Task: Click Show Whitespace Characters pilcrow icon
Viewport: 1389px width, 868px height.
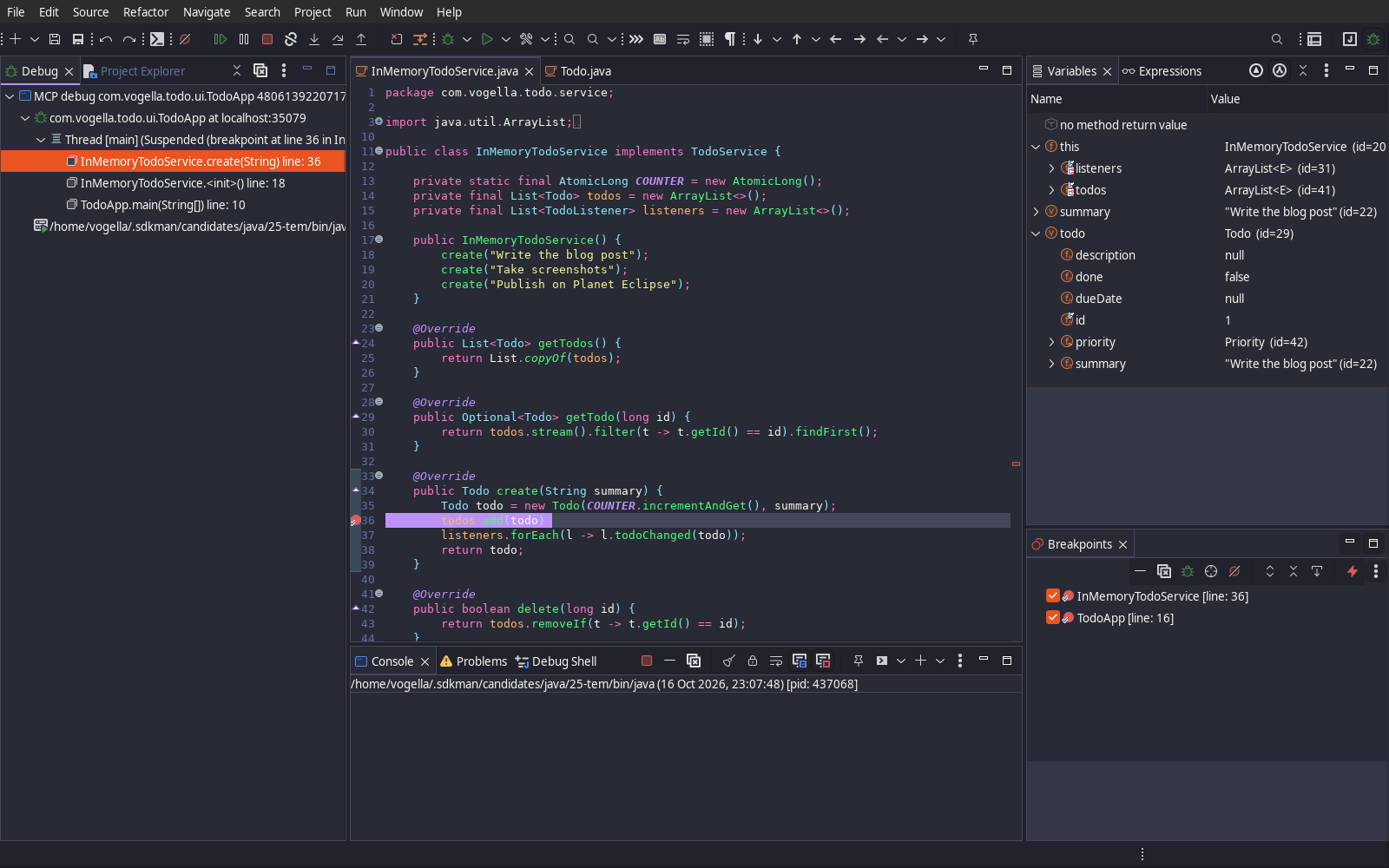Action: [730, 39]
